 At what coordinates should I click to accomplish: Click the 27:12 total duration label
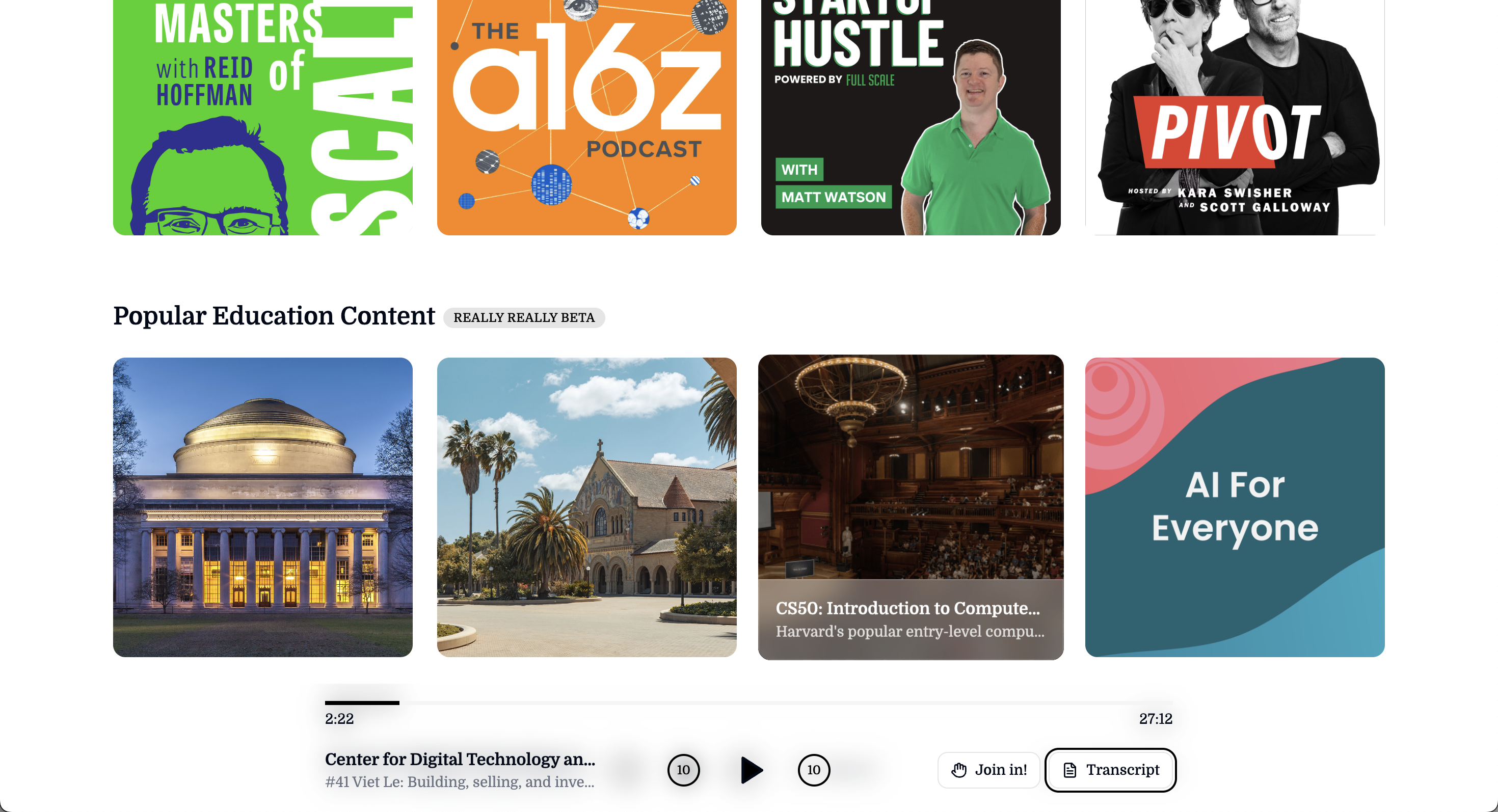click(1155, 719)
